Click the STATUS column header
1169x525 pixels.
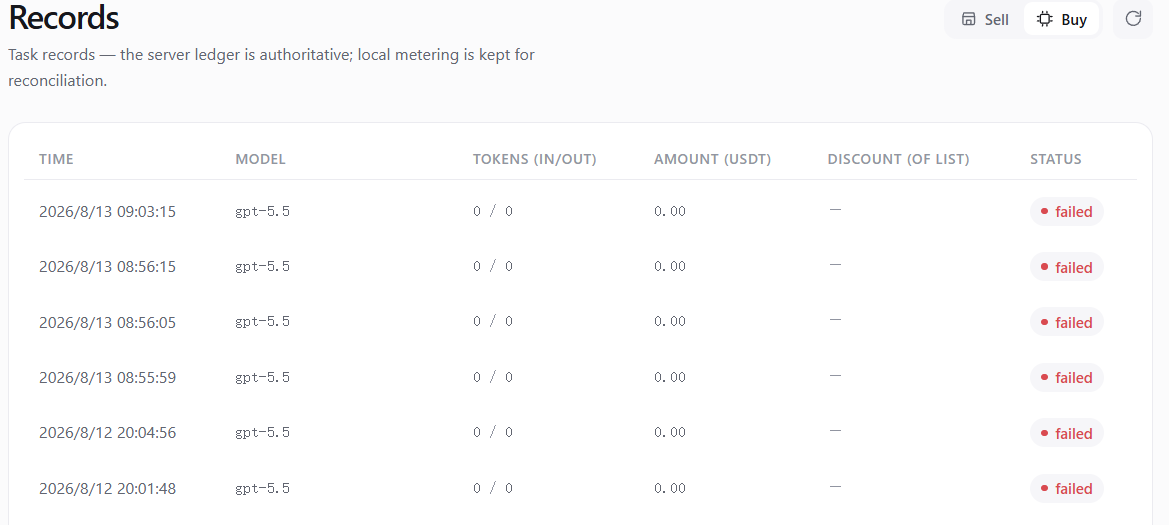pos(1056,159)
